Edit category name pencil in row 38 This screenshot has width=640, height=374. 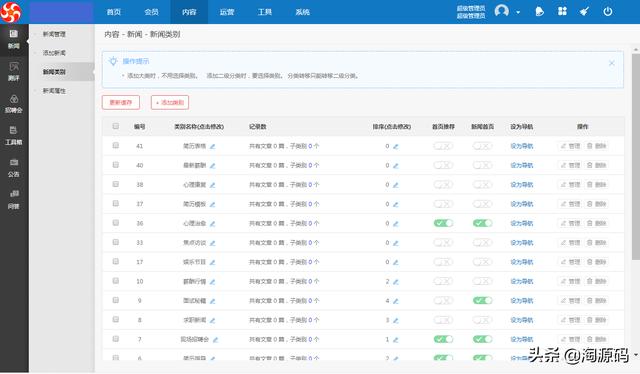[213, 185]
